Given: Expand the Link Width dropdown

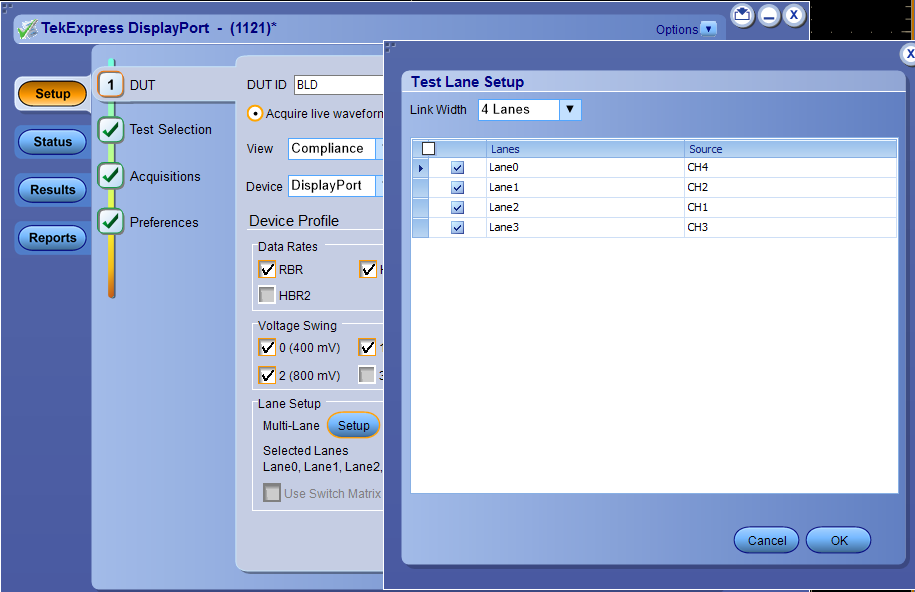Looking at the screenshot, I should 569,109.
